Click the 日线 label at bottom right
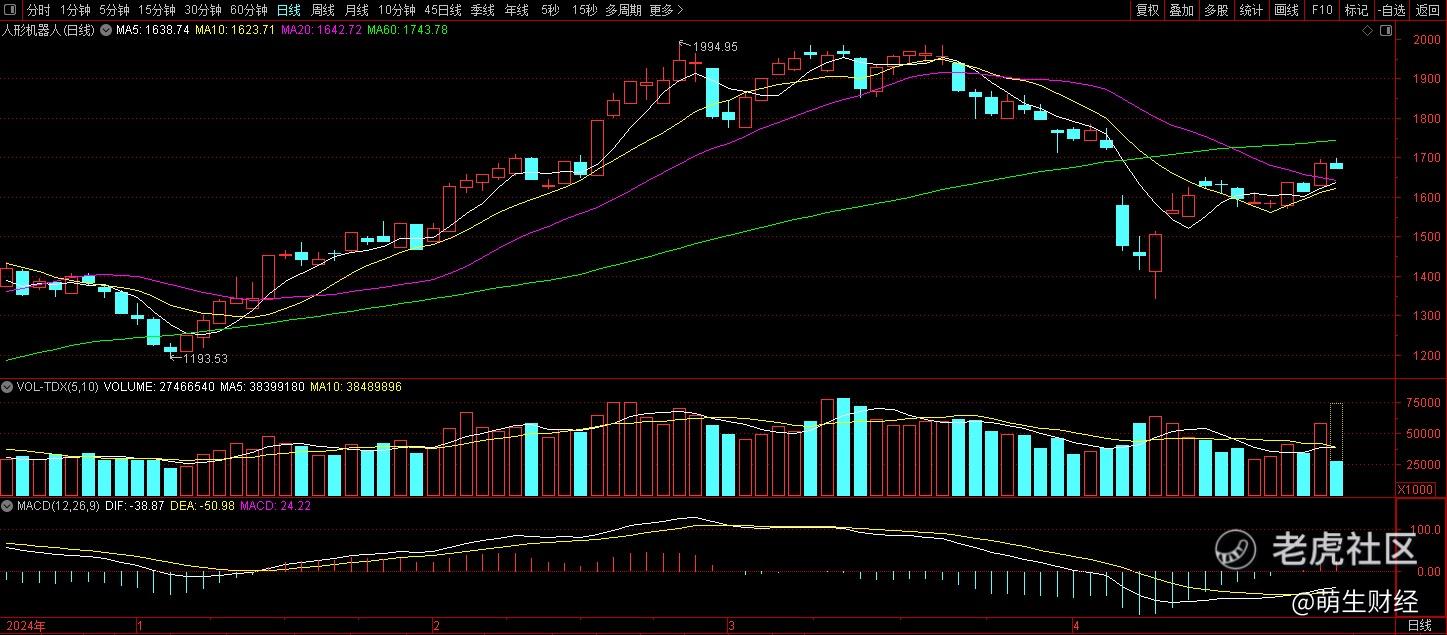The image size is (1447, 635). point(1419,626)
